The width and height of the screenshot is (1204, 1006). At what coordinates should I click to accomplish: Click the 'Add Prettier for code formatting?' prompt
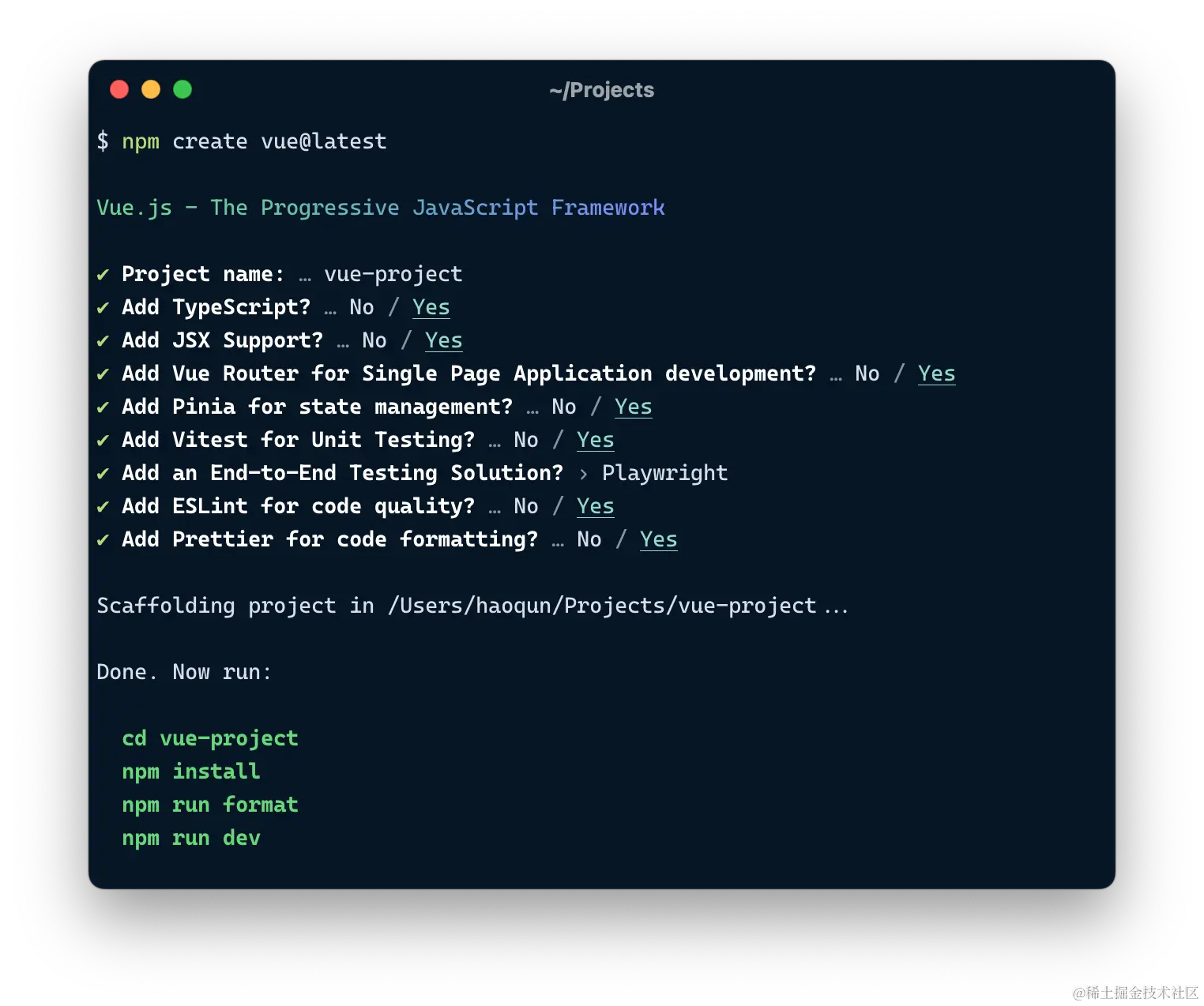(x=330, y=539)
